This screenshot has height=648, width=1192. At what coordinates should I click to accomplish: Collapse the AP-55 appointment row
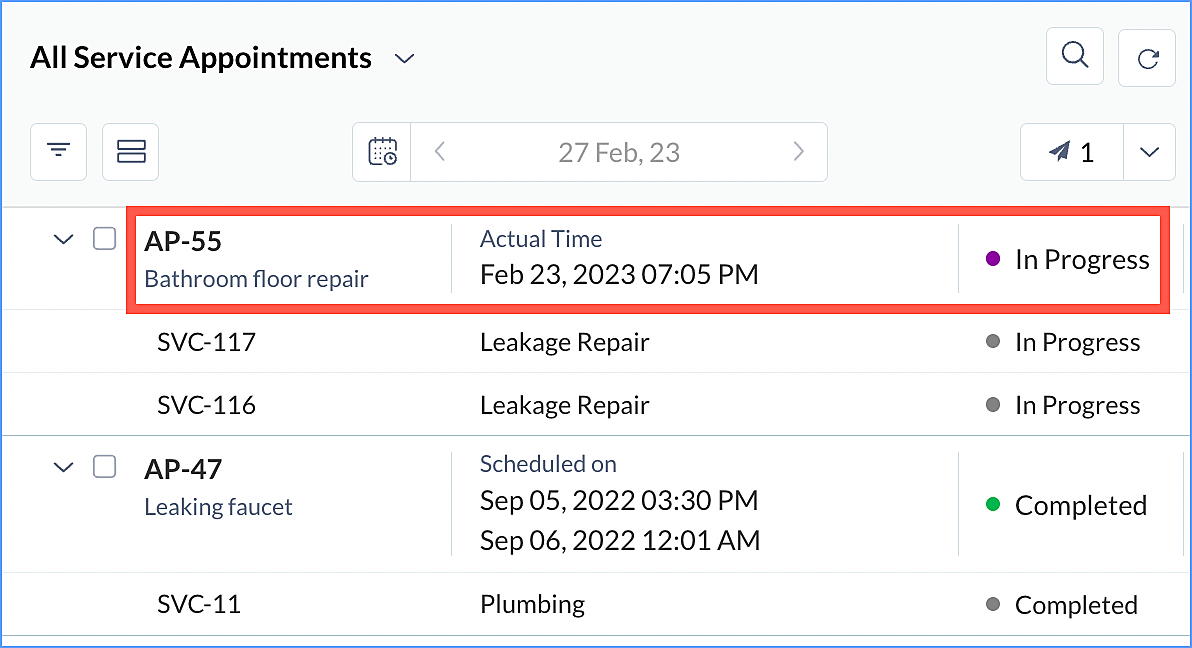63,240
